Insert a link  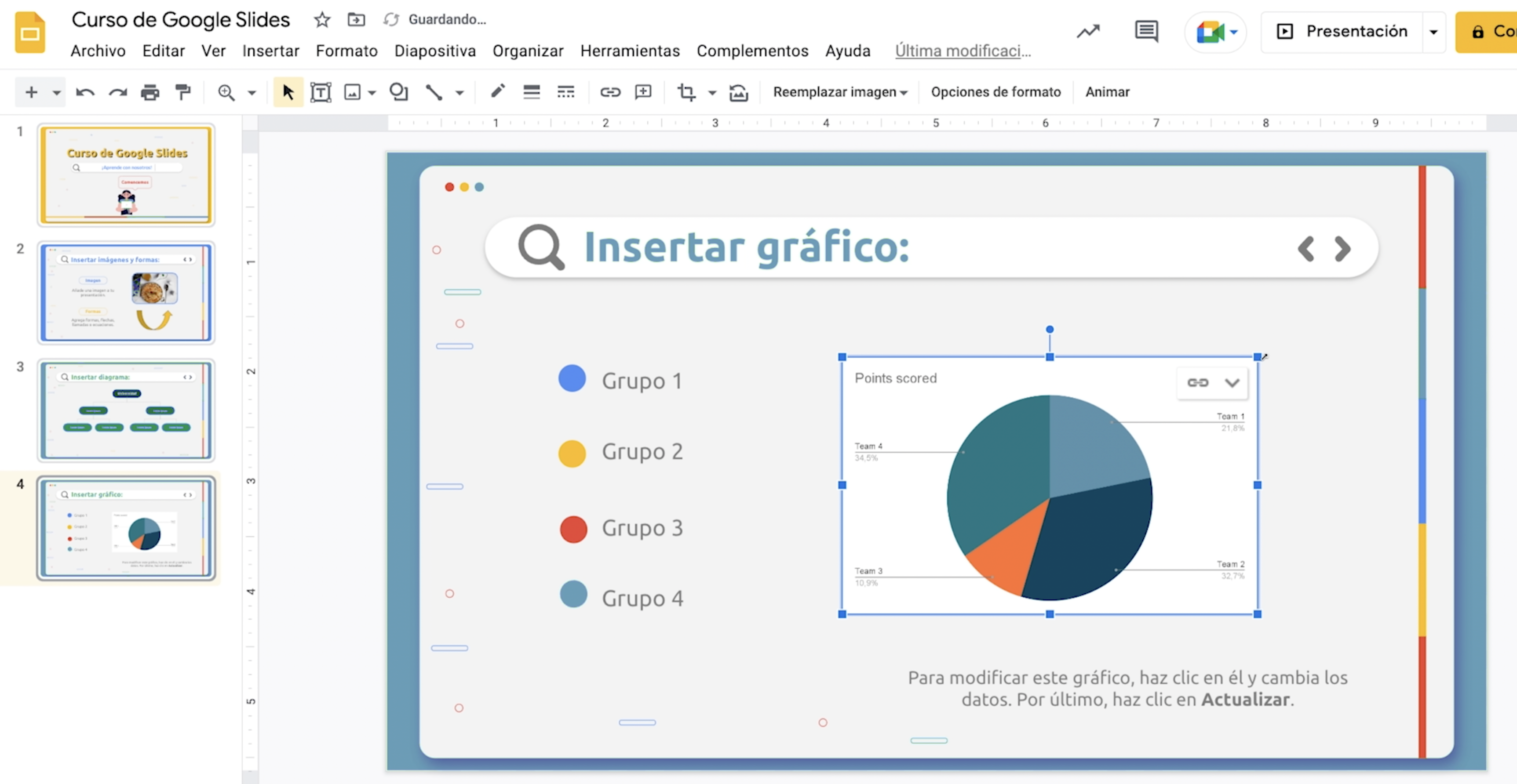click(x=609, y=92)
